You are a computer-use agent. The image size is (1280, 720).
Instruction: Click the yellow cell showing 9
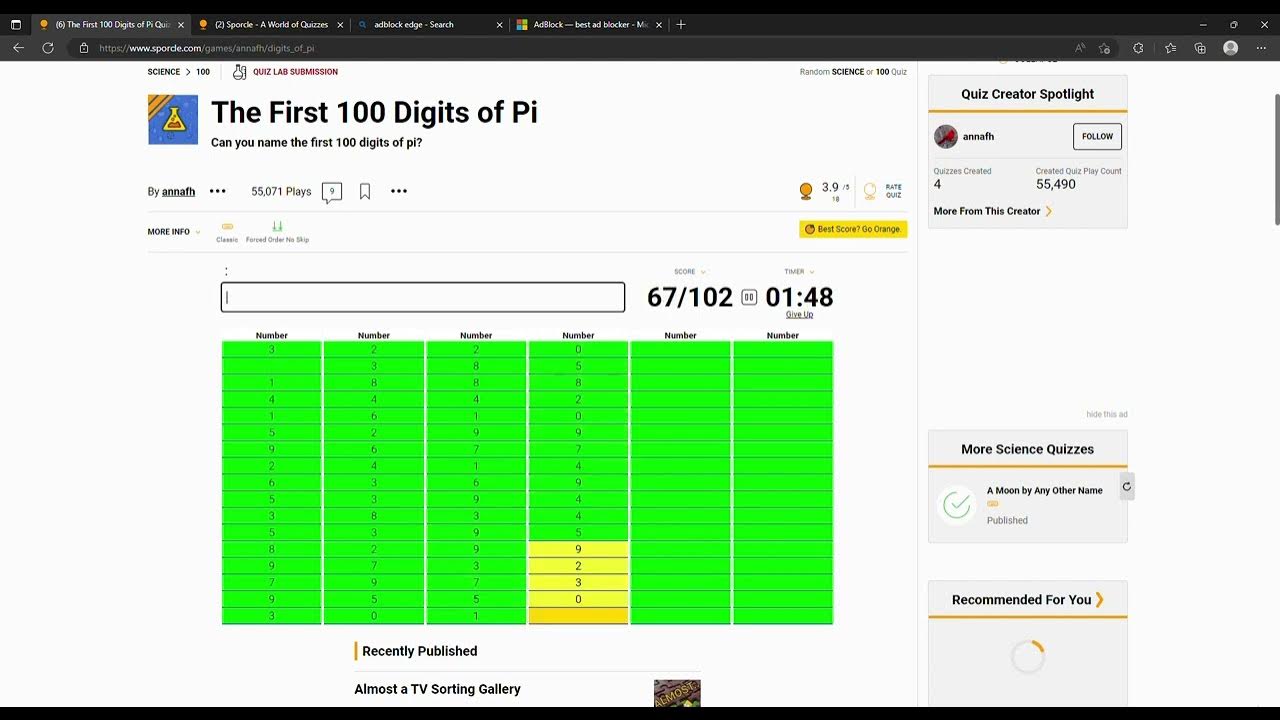click(x=578, y=549)
